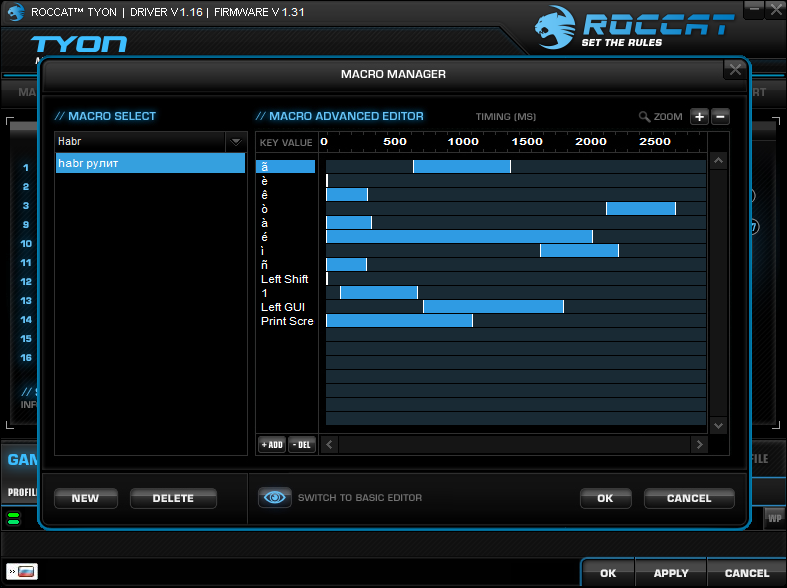787x588 pixels.
Task: Create a new macro with NEW button
Action: click(x=85, y=498)
